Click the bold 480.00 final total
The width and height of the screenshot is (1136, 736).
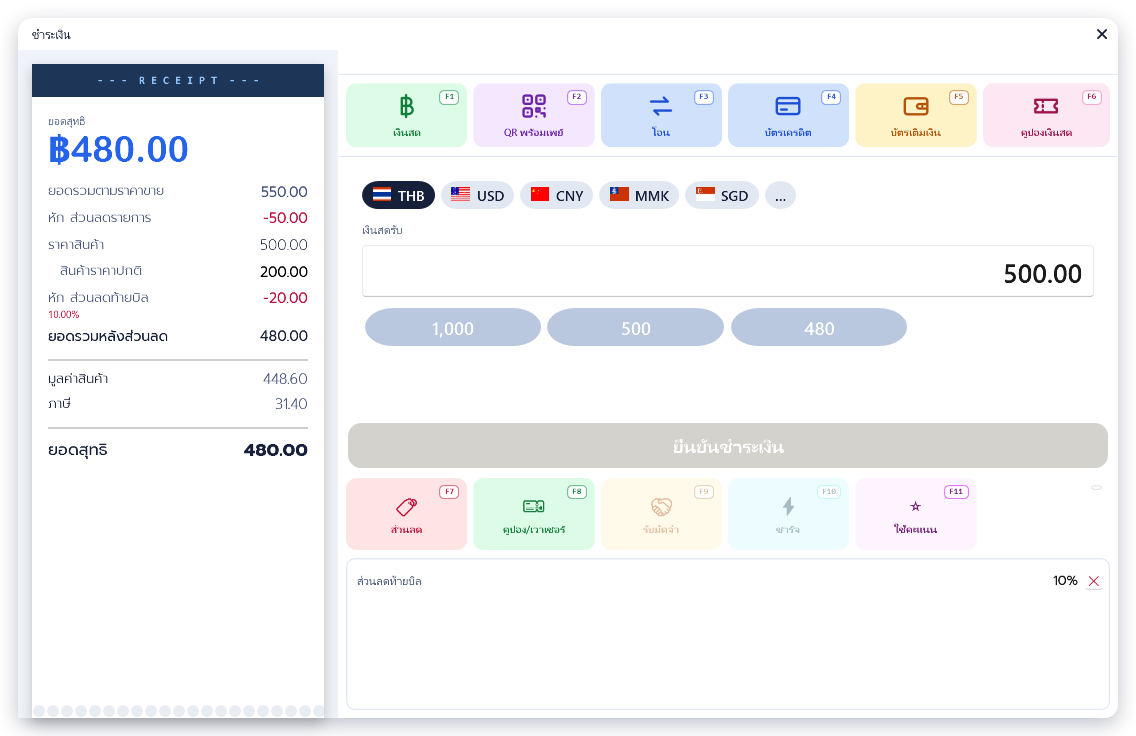tap(275, 450)
